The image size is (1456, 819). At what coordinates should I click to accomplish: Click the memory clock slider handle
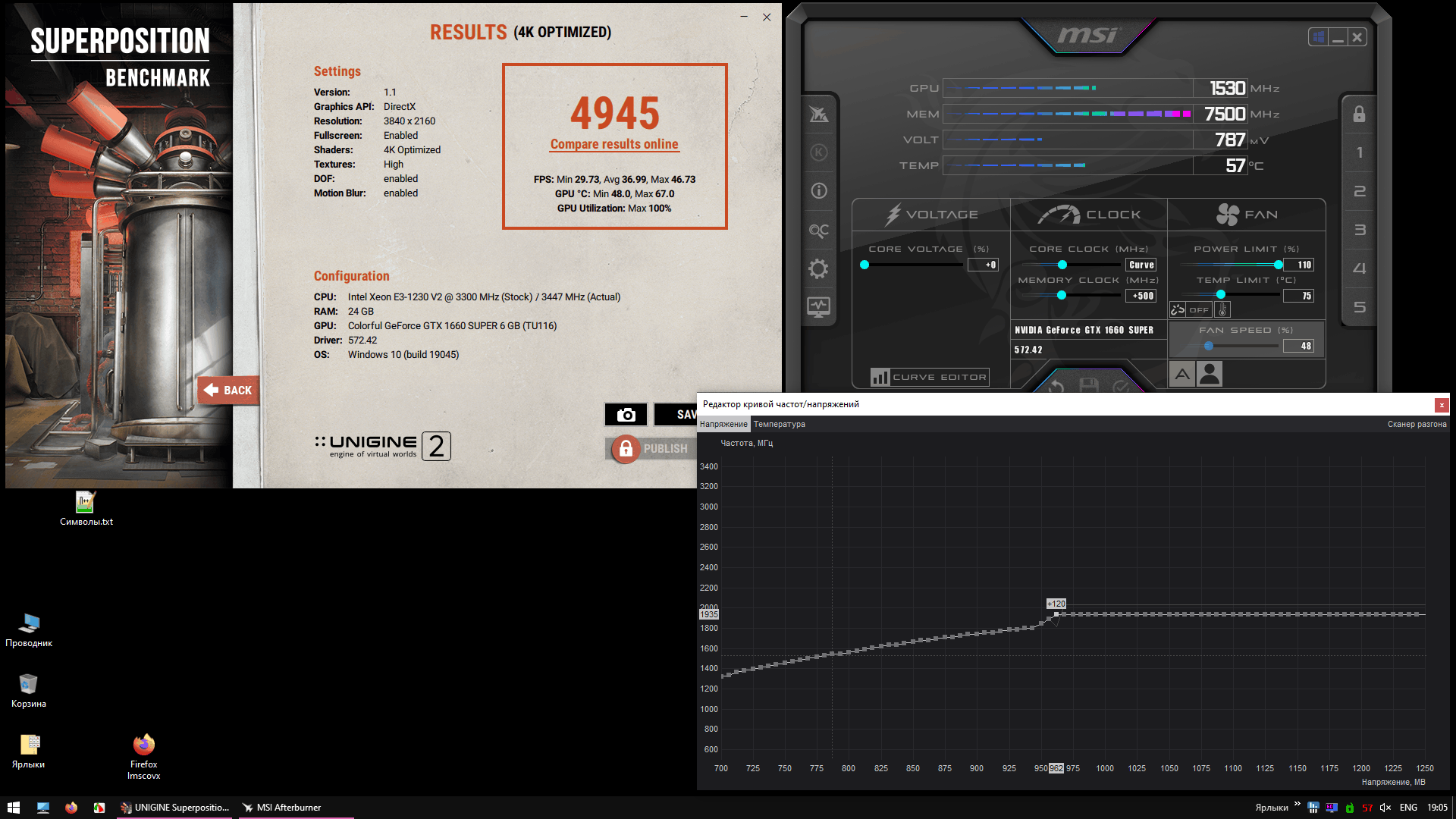click(1062, 295)
